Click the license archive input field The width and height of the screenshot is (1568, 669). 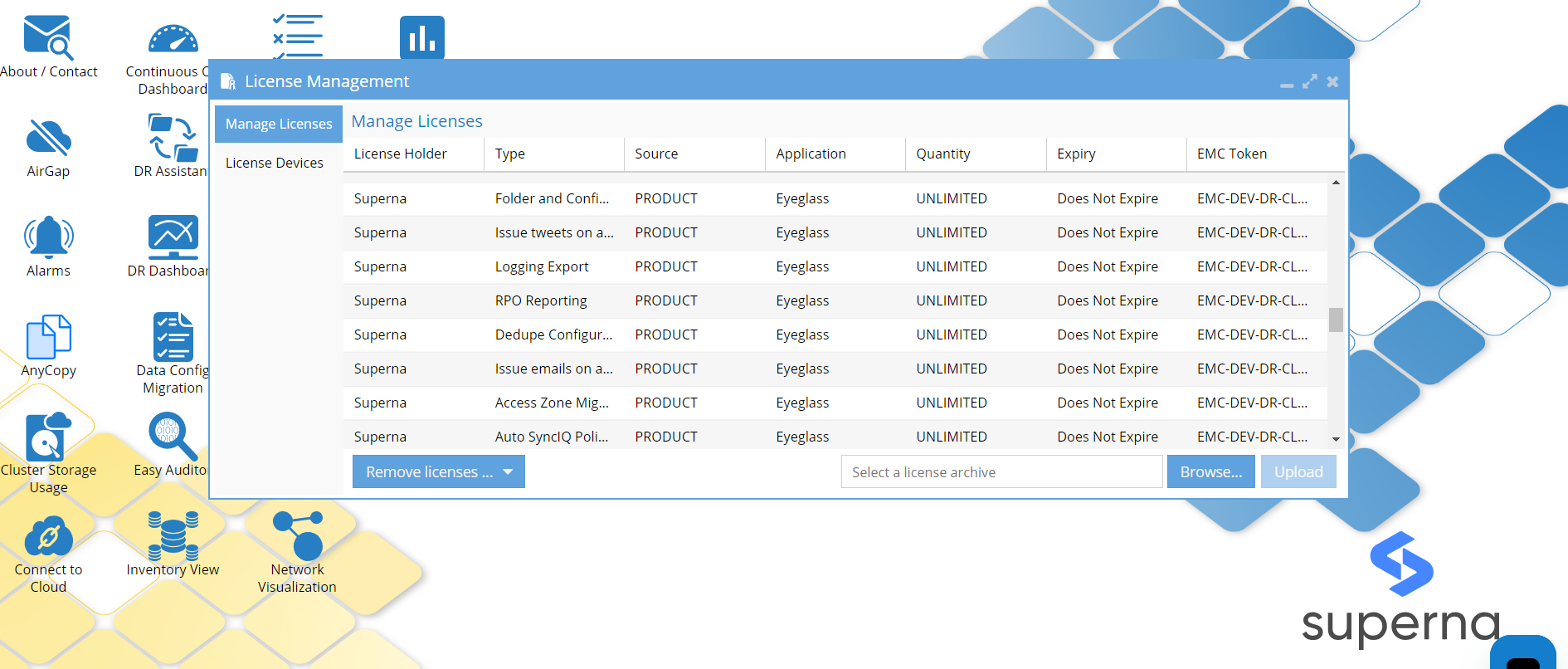(1001, 471)
